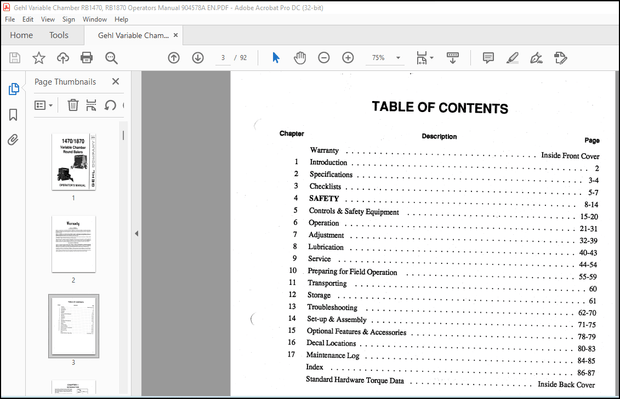Open the Help menu
Viewport: 620px width, 399px height.
click(121, 19)
